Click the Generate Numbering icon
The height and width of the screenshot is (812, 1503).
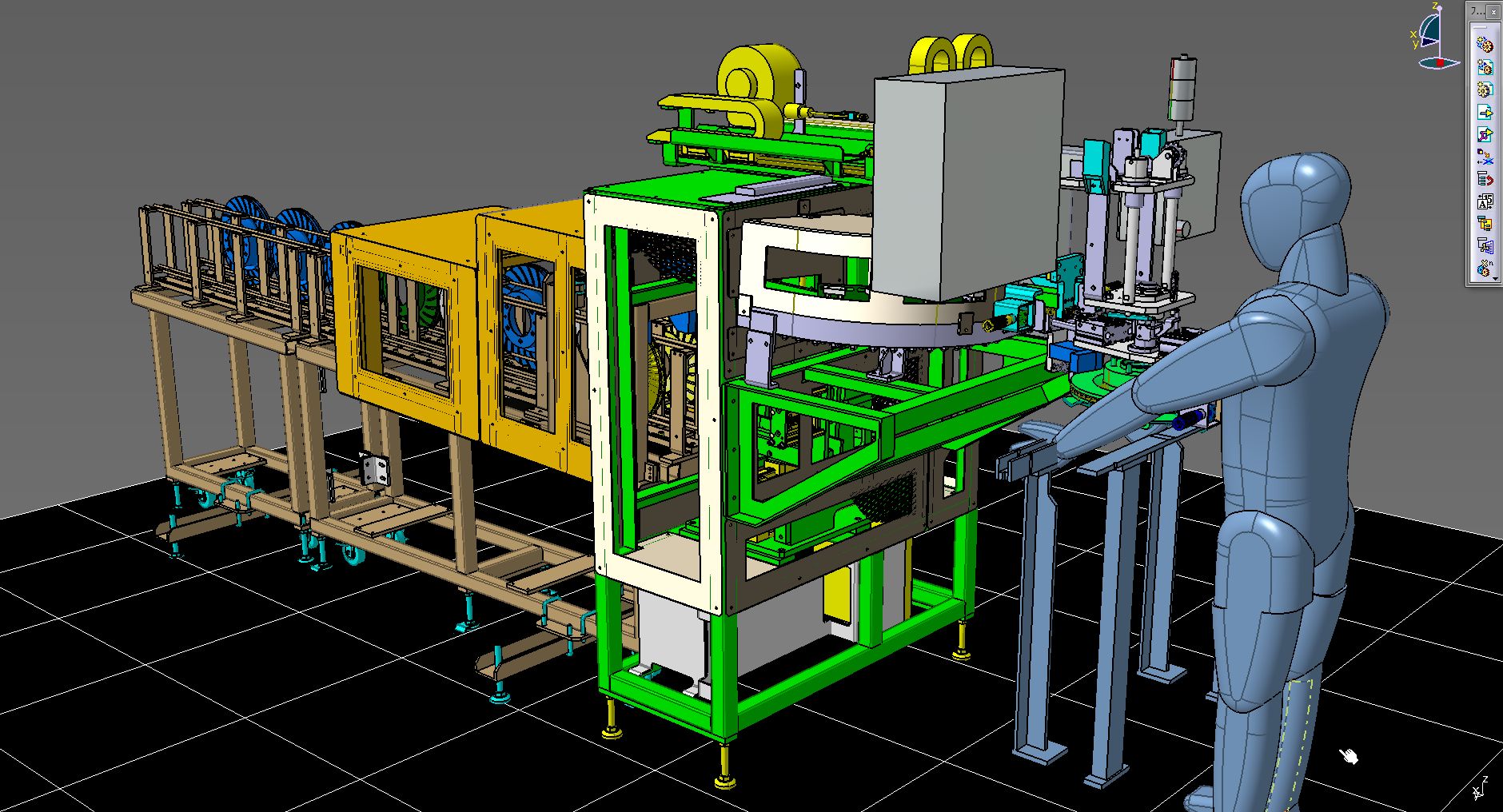click(1485, 202)
